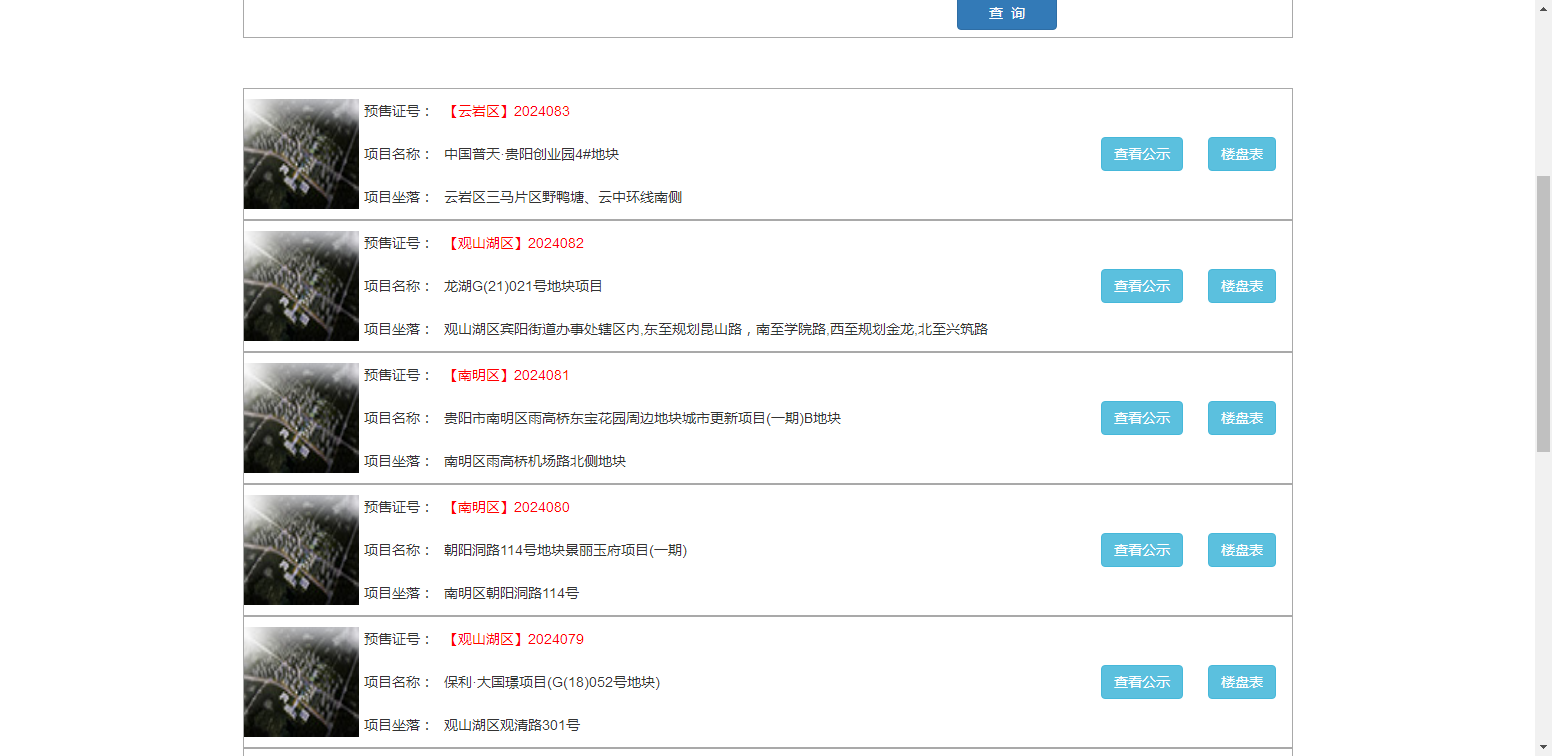Image resolution: width=1552 pixels, height=756 pixels.
Task: Click thumbnail image of 中国普天·贵阳创业园4#地块
Action: click(301, 154)
